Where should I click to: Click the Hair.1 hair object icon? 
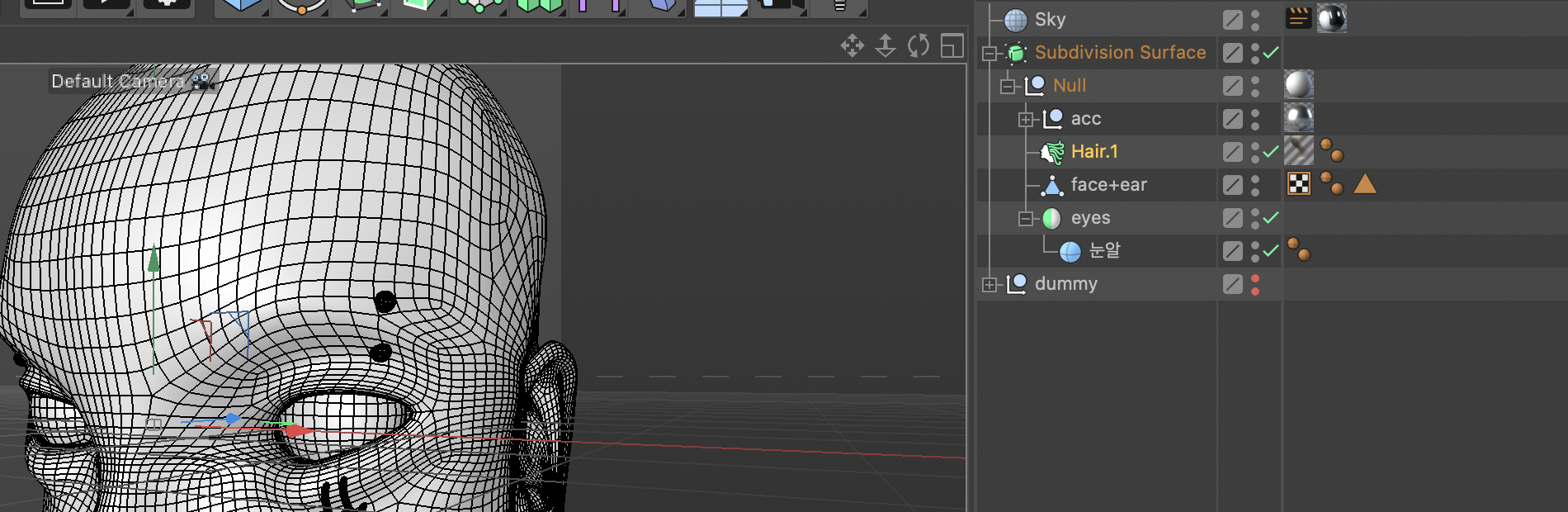1053,152
